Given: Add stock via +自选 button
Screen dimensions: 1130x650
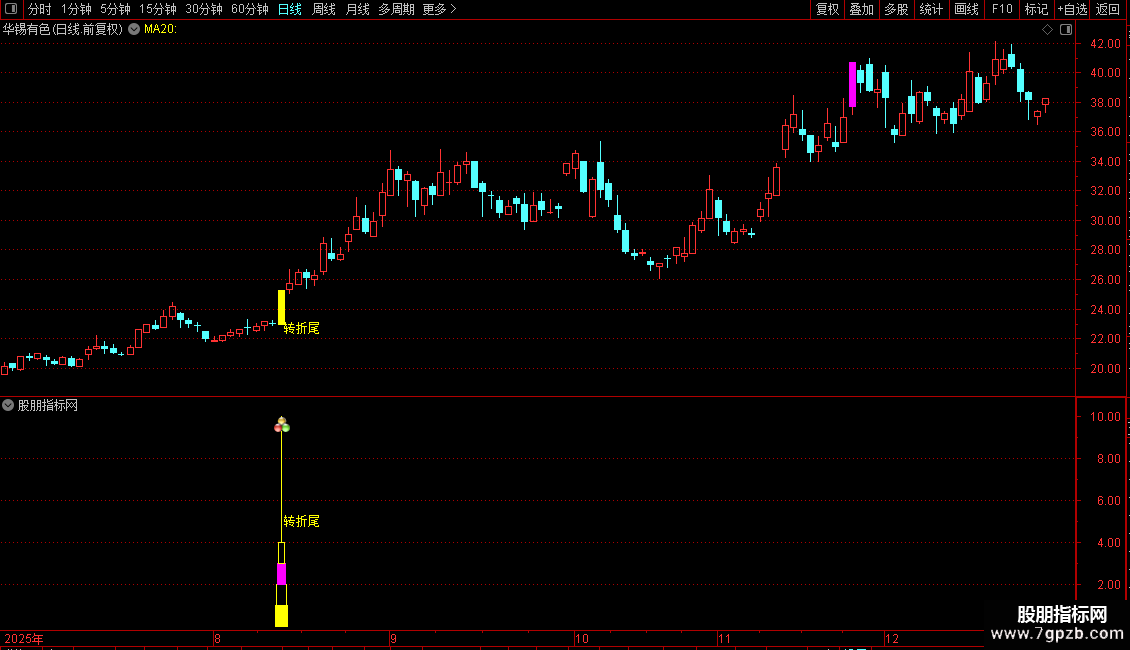Looking at the screenshot, I should tap(1072, 9).
